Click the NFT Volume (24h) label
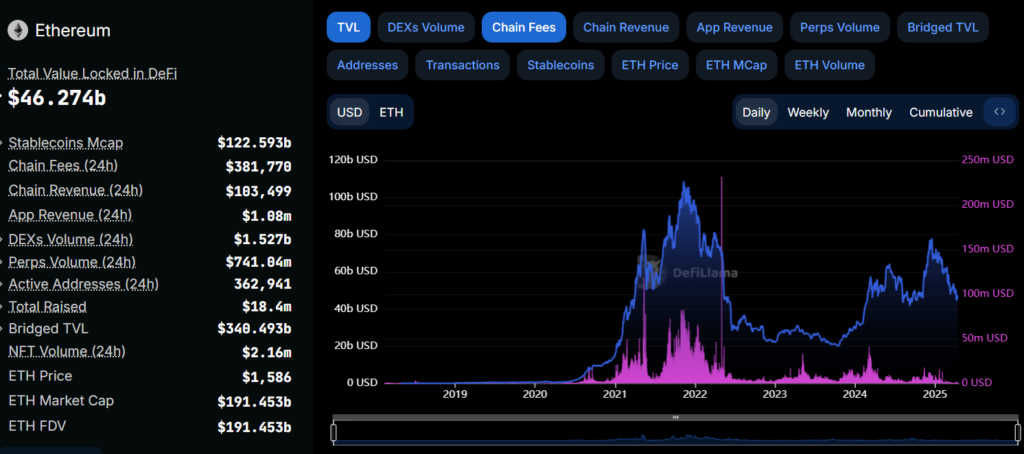Image resolution: width=1024 pixels, height=454 pixels. tap(67, 351)
